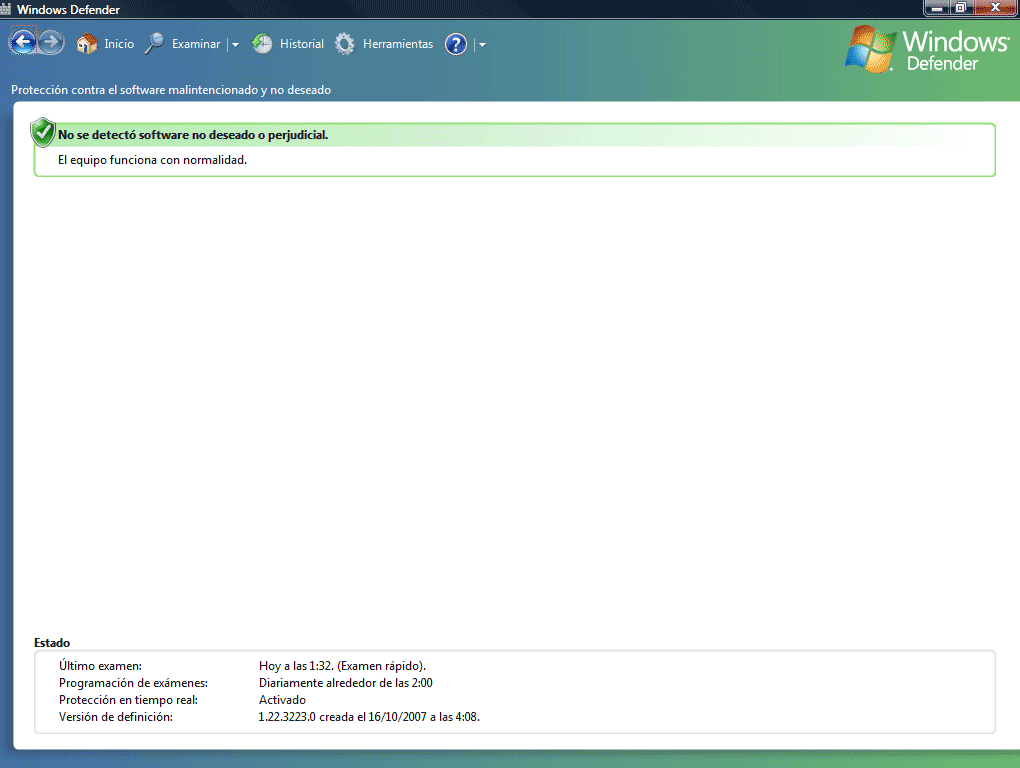Click the Windows Defender title bar icon

coord(7,8)
